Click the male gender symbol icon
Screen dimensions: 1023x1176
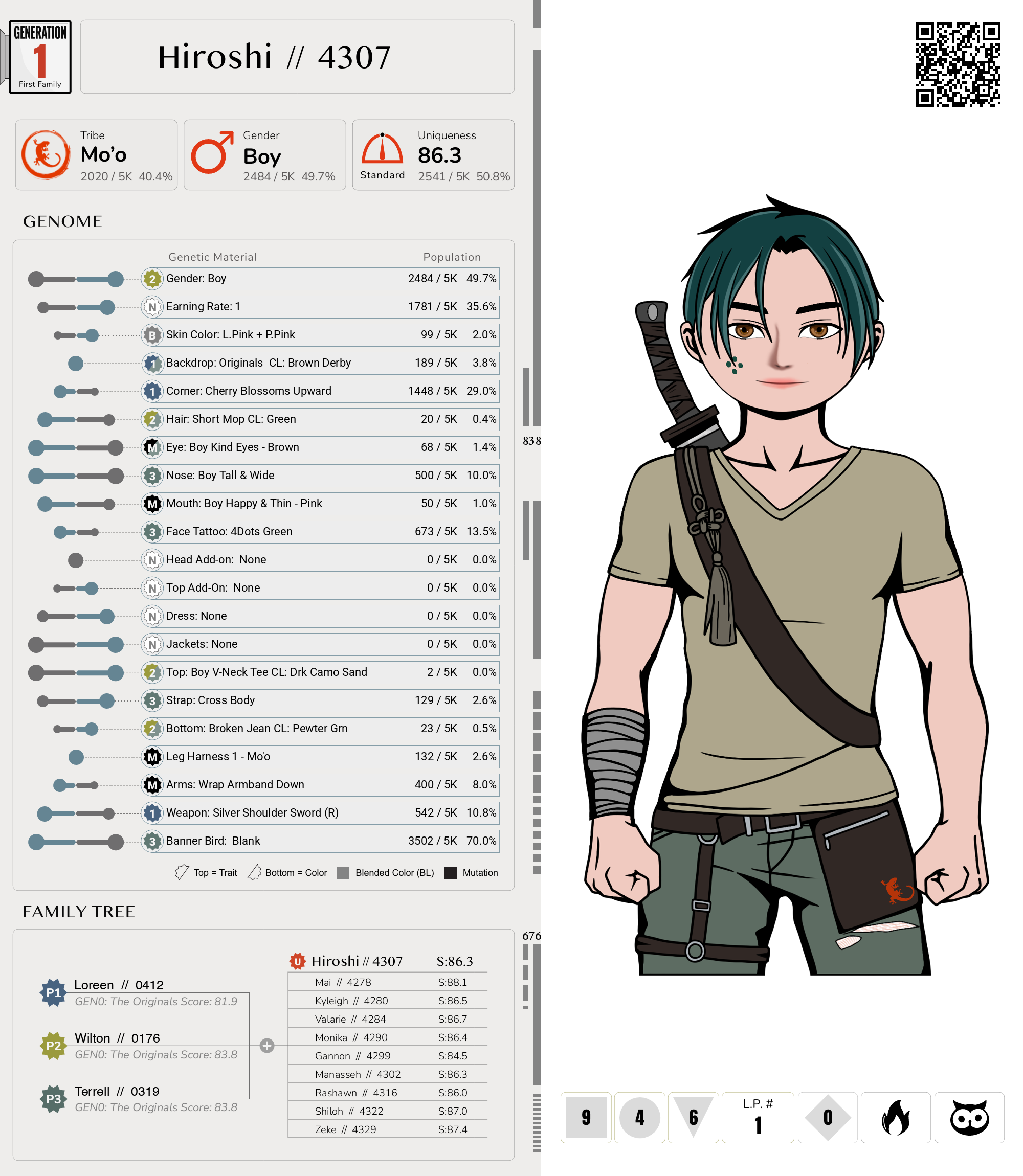(x=212, y=153)
